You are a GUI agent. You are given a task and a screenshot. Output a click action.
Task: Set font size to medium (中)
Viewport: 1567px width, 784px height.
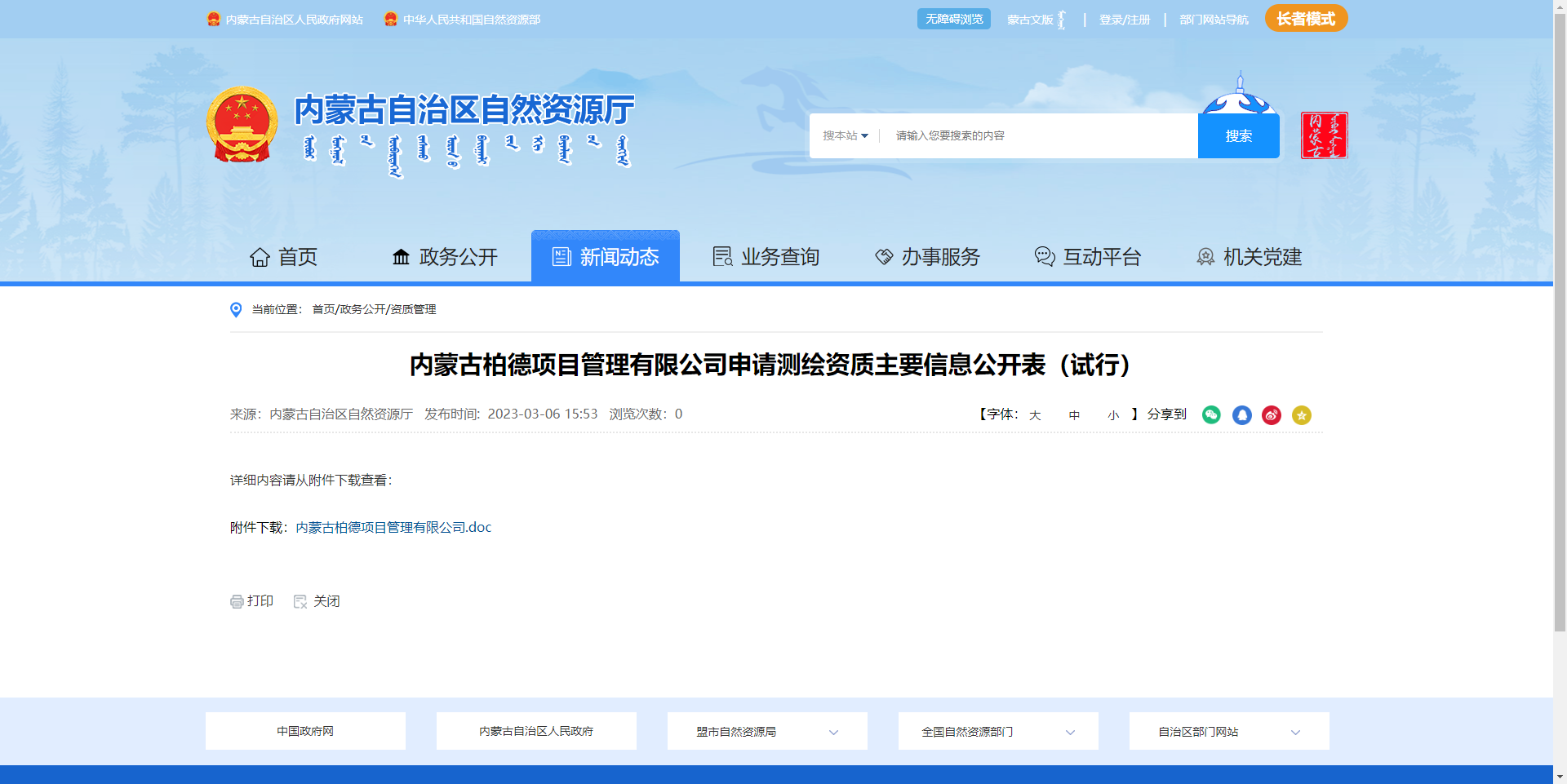pos(1074,415)
